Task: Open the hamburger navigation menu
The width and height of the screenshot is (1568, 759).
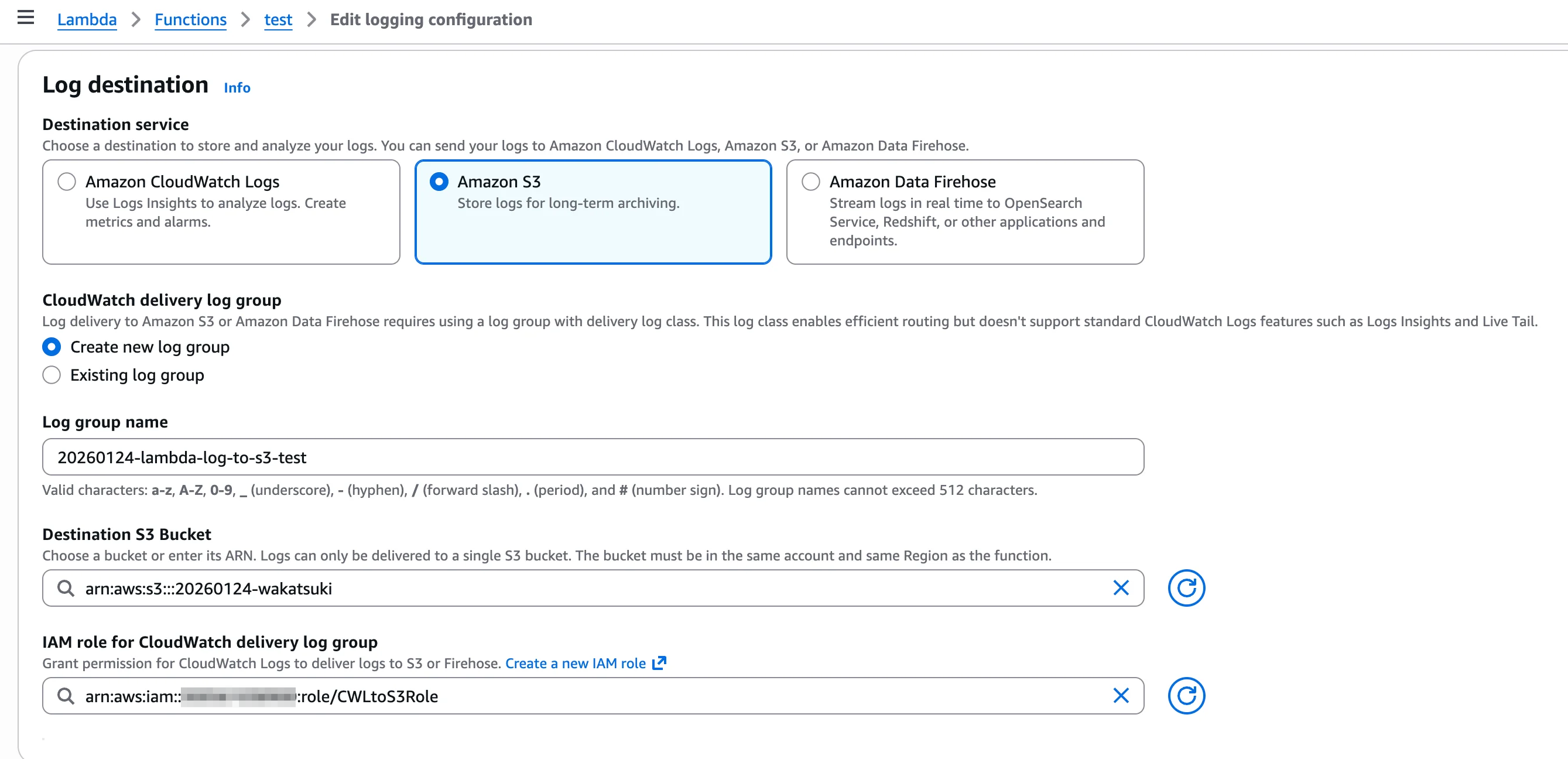Action: click(x=26, y=18)
